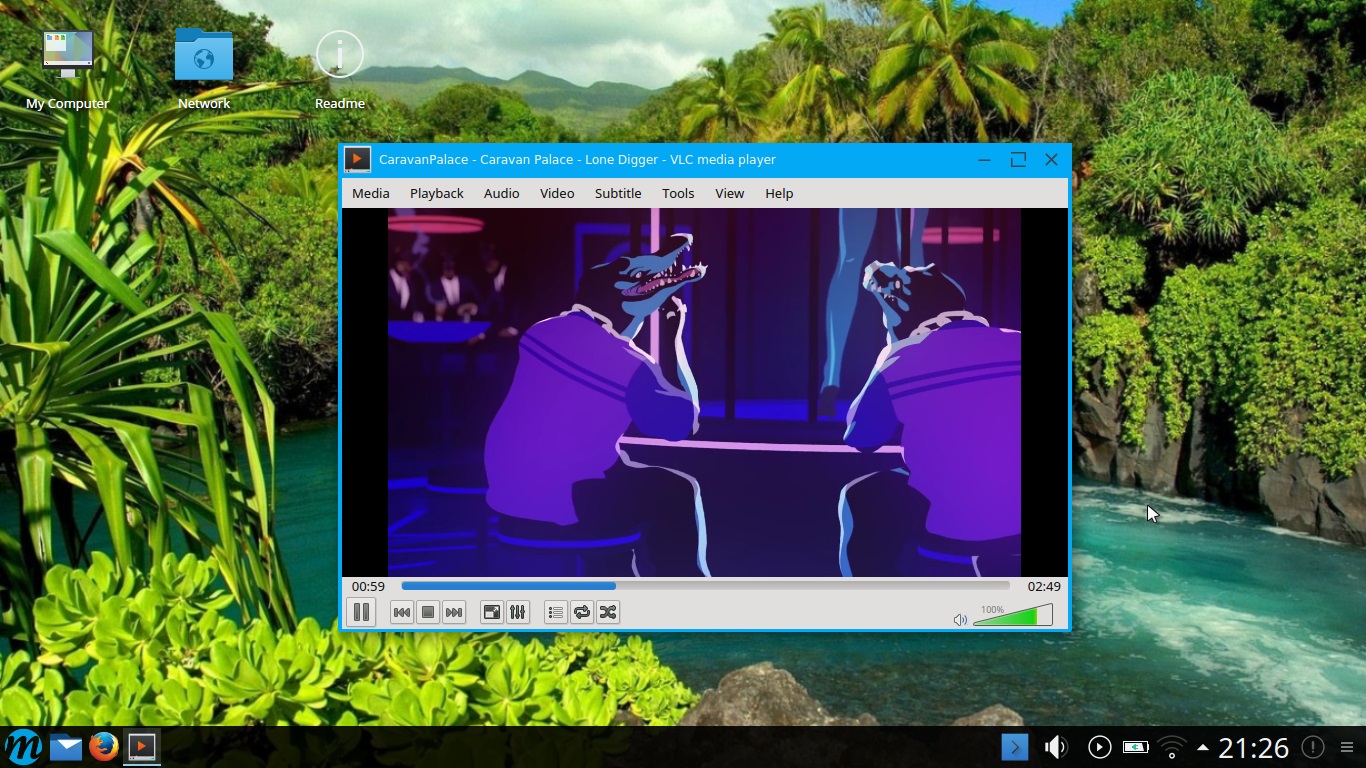Image resolution: width=1366 pixels, height=768 pixels.
Task: Toggle elapsed time 00:59 display
Action: (x=368, y=586)
